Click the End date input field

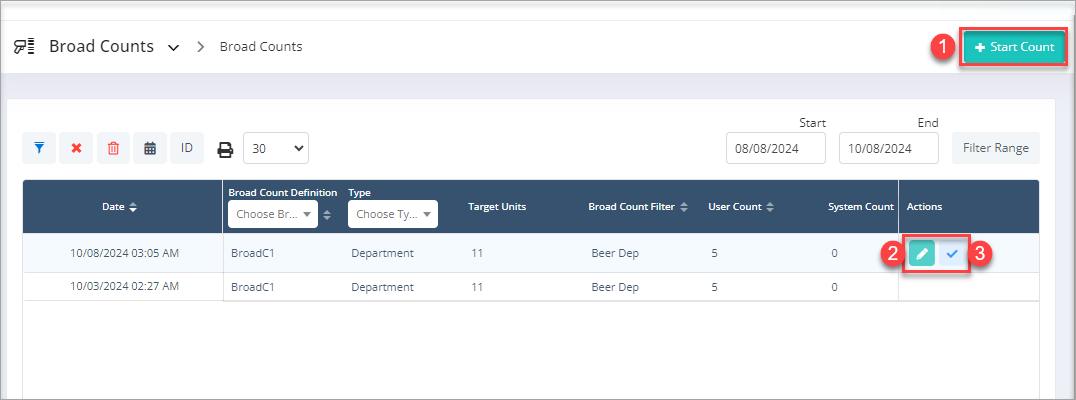888,148
